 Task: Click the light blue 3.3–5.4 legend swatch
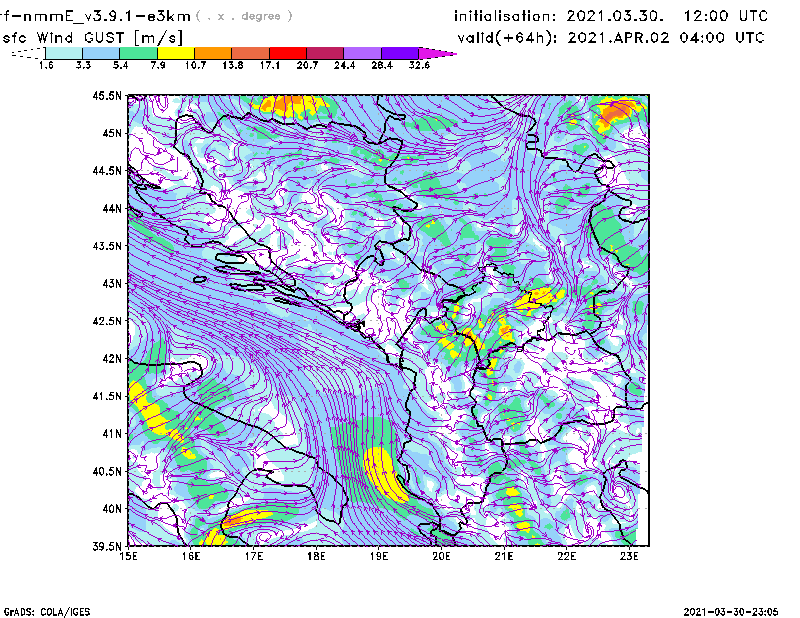(x=101, y=53)
